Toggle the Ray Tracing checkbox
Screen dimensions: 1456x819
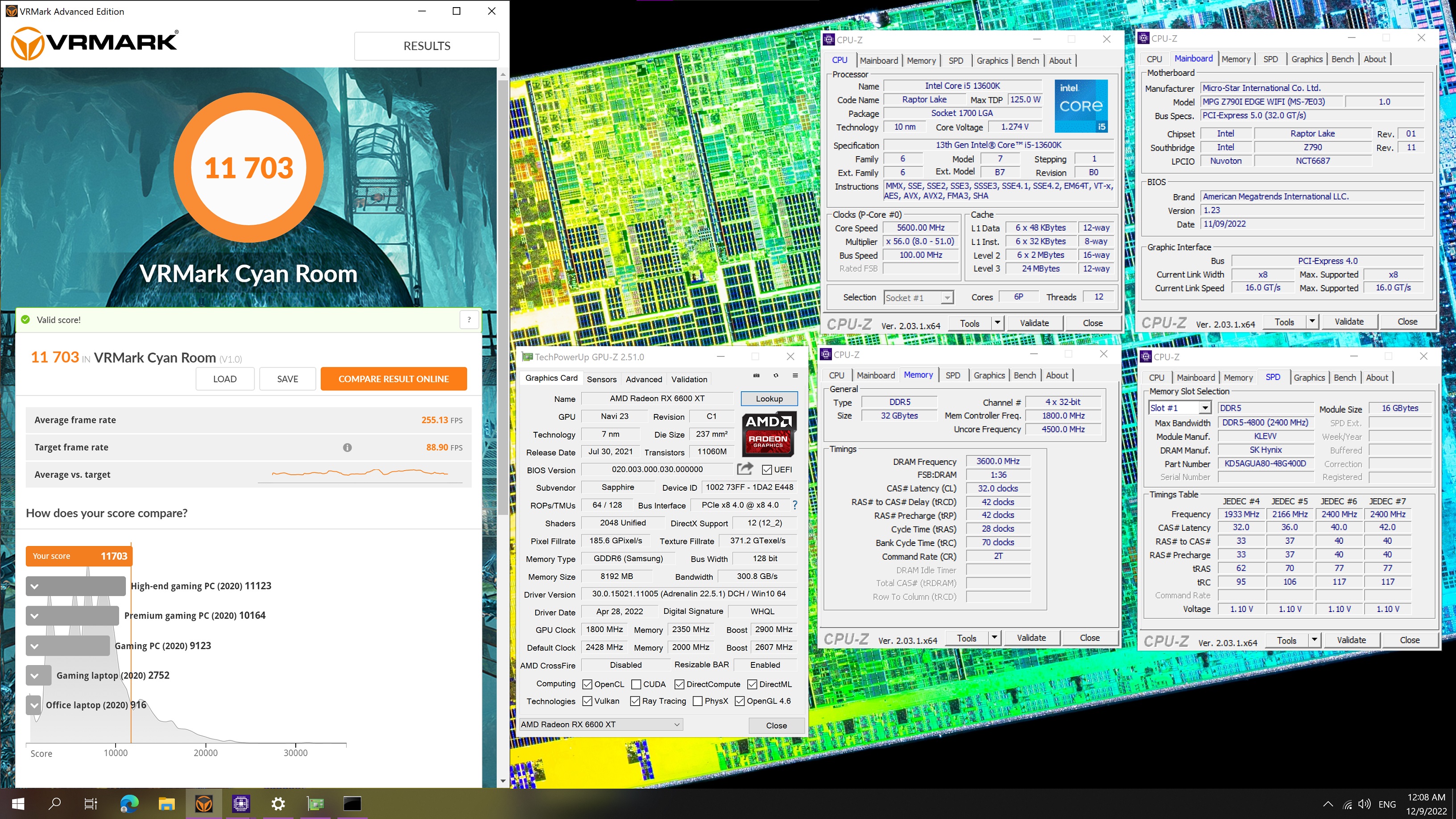635,701
